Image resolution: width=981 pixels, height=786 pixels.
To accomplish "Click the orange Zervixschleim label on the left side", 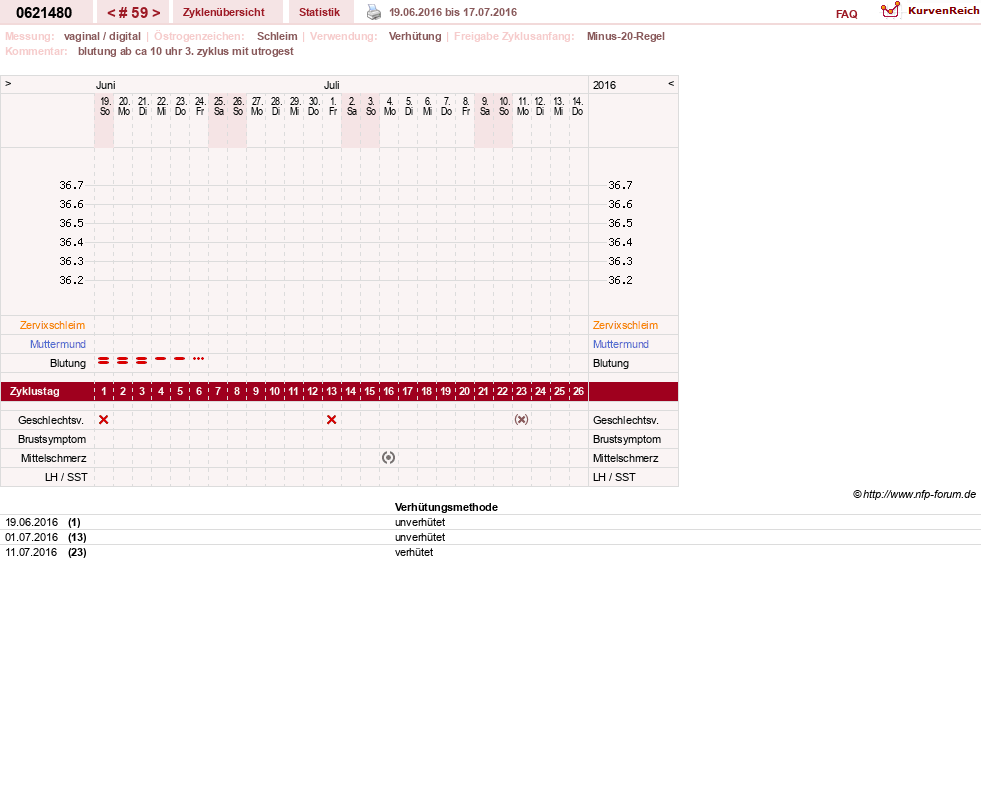I will coord(53,325).
